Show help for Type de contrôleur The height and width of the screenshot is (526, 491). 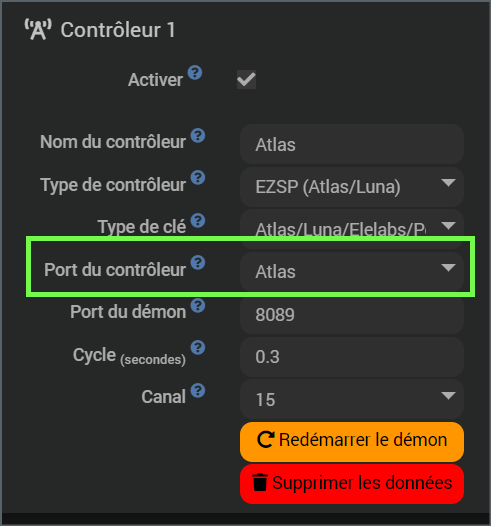click(198, 178)
